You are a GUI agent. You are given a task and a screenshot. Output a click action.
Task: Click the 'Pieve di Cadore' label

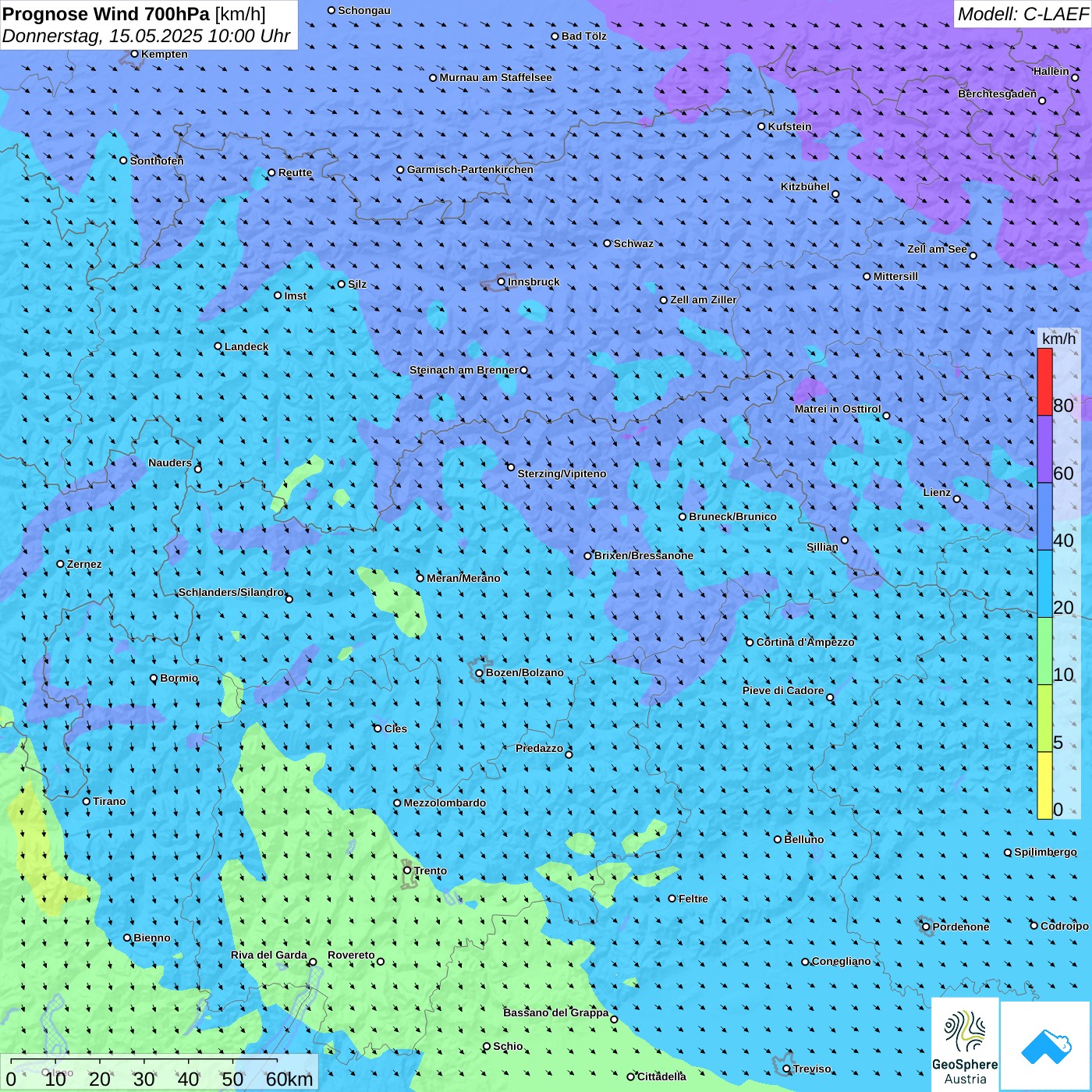point(783,690)
